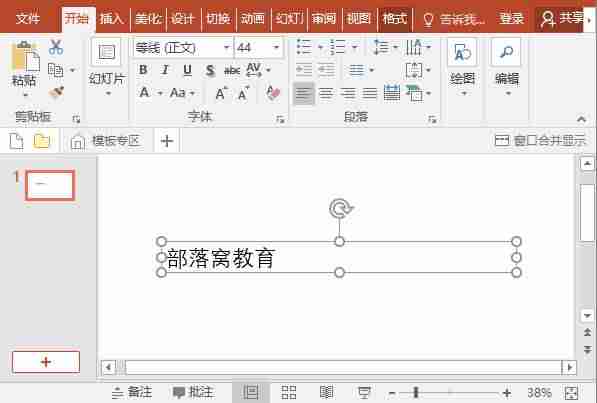Image resolution: width=597 pixels, height=403 pixels.
Task: Click the red plus add slide button
Action: (x=46, y=362)
